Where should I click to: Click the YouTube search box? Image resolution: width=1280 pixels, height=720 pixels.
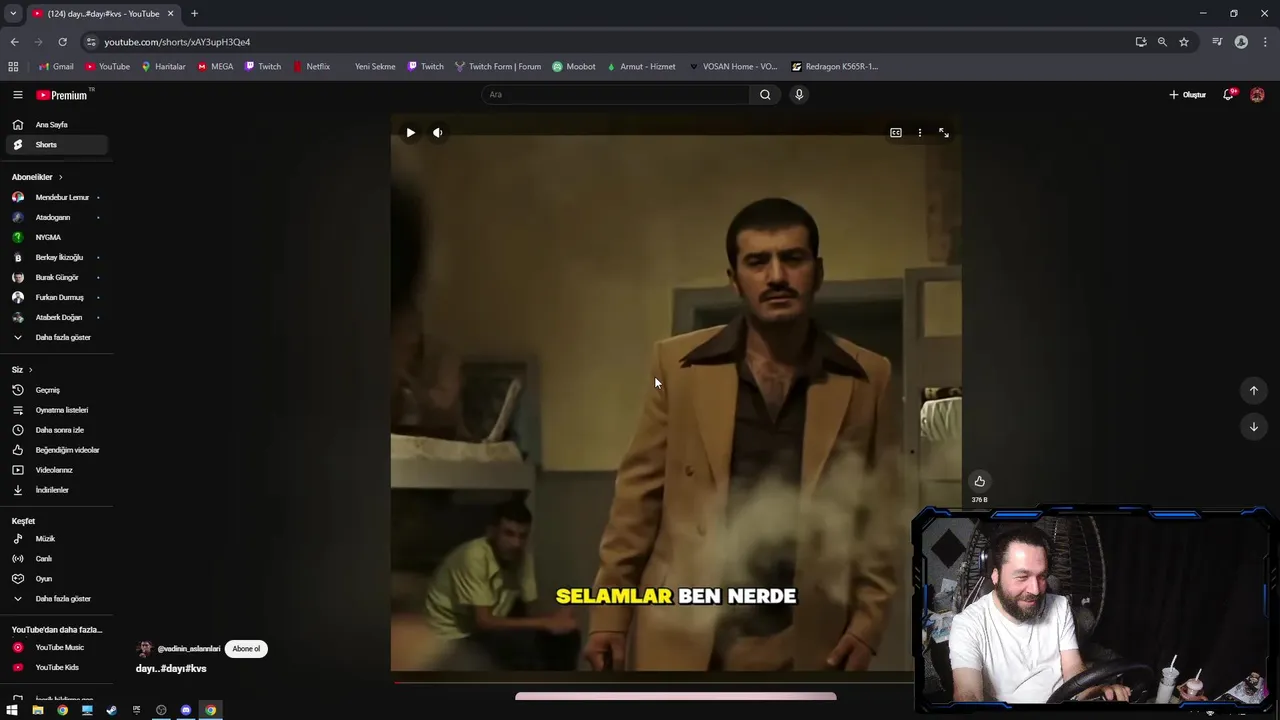[x=615, y=94]
